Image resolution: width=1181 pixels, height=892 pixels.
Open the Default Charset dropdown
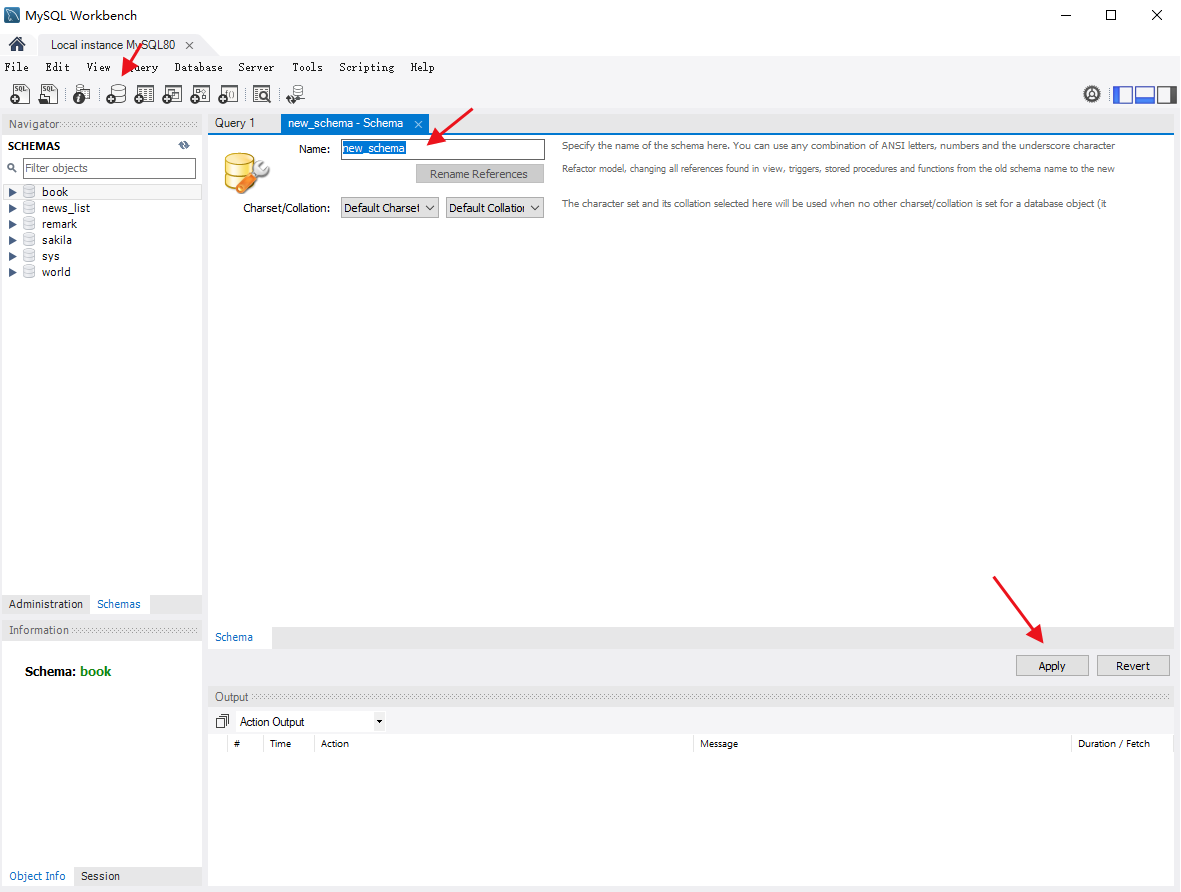tap(389, 208)
